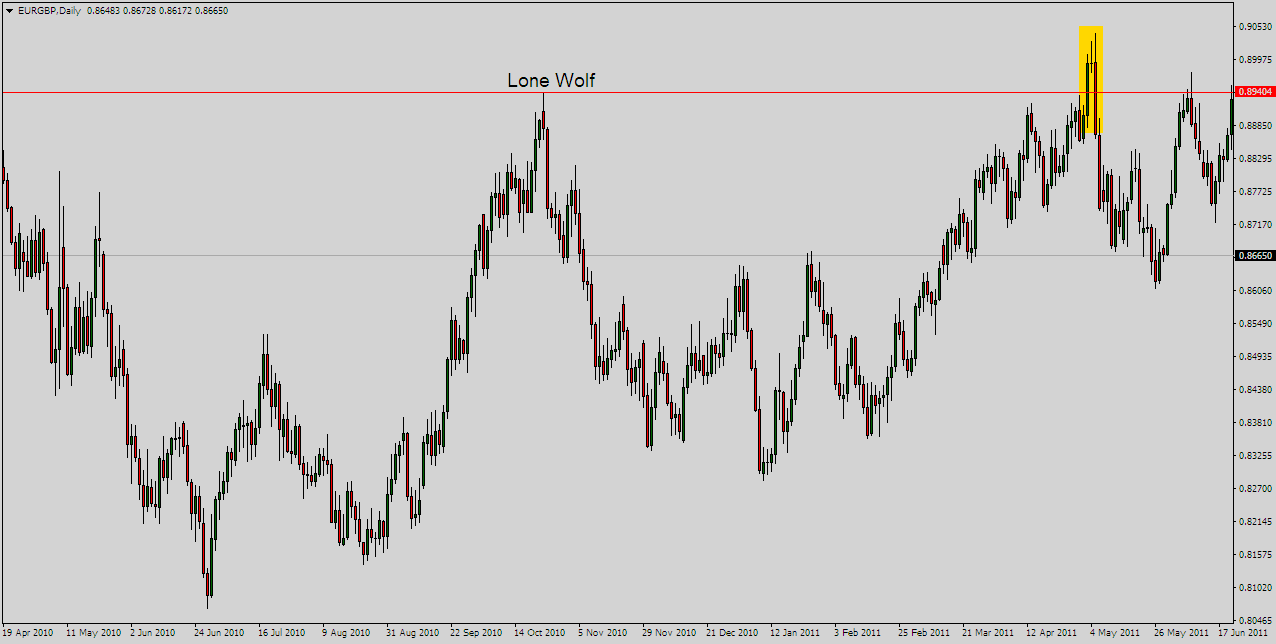The height and width of the screenshot is (644, 1276).
Task: Click the 17 Jun 2011 date label
Action: pos(1244,633)
